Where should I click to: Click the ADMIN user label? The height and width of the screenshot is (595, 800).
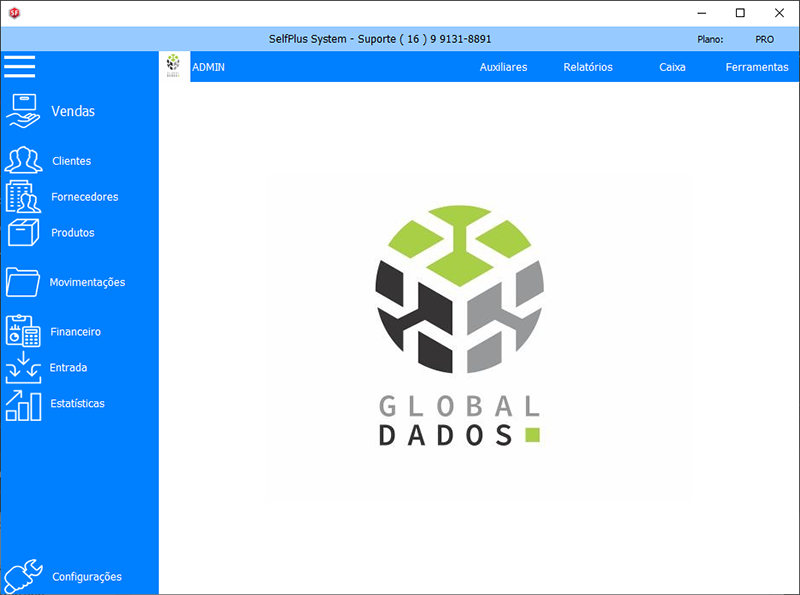(x=208, y=67)
